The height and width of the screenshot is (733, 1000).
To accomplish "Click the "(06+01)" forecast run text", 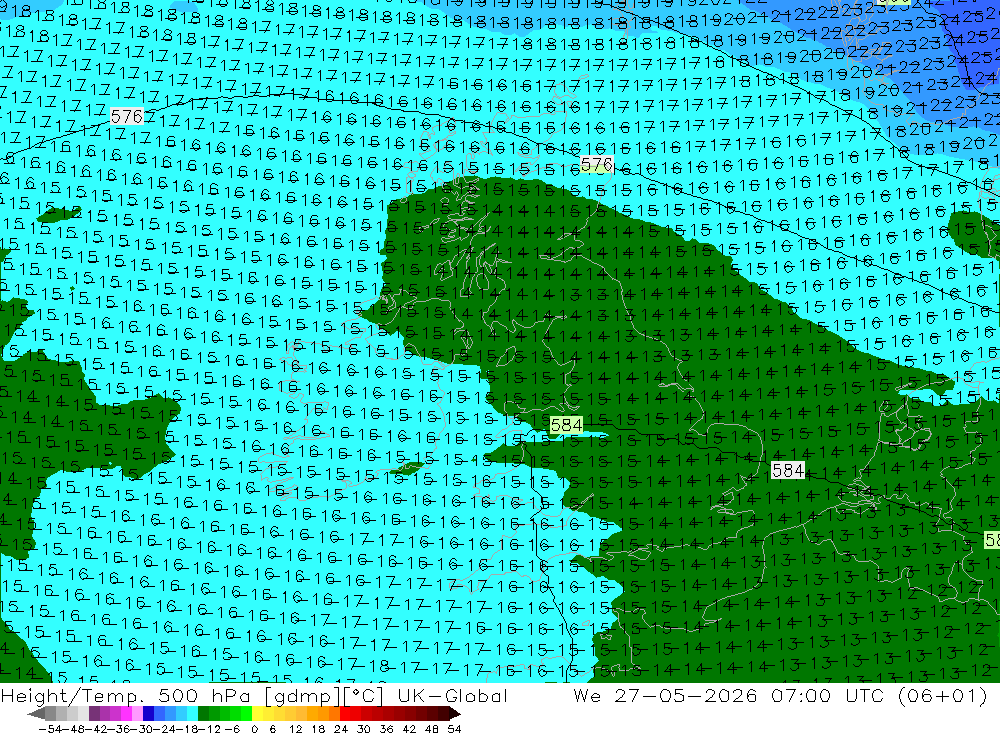I will tap(942, 696).
